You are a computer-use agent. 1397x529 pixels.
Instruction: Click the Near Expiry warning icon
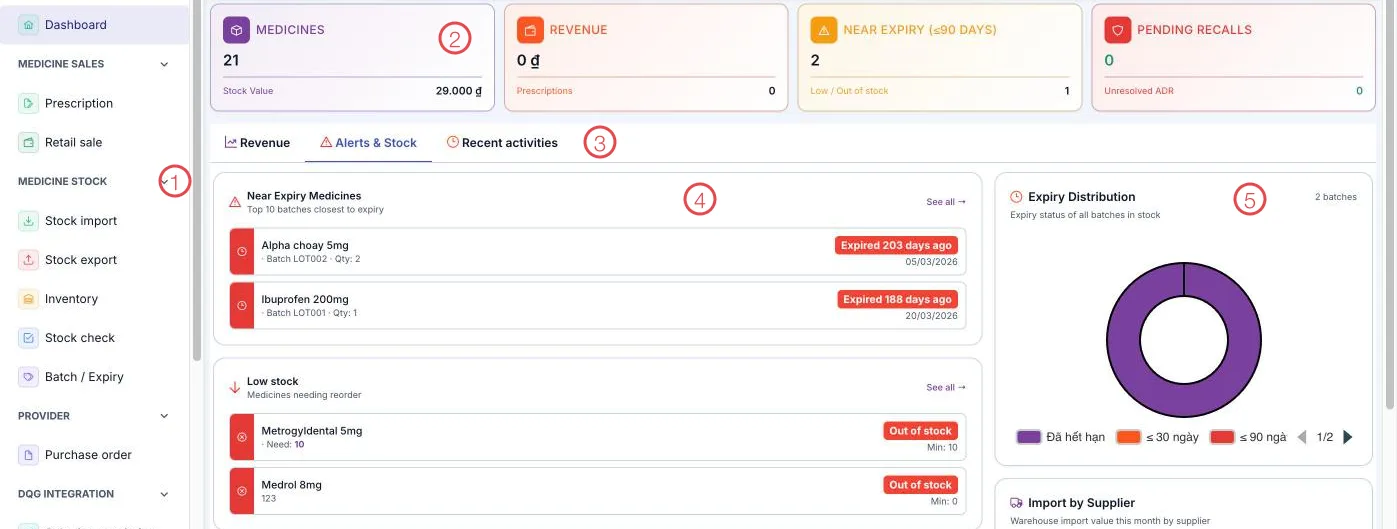click(x=824, y=30)
